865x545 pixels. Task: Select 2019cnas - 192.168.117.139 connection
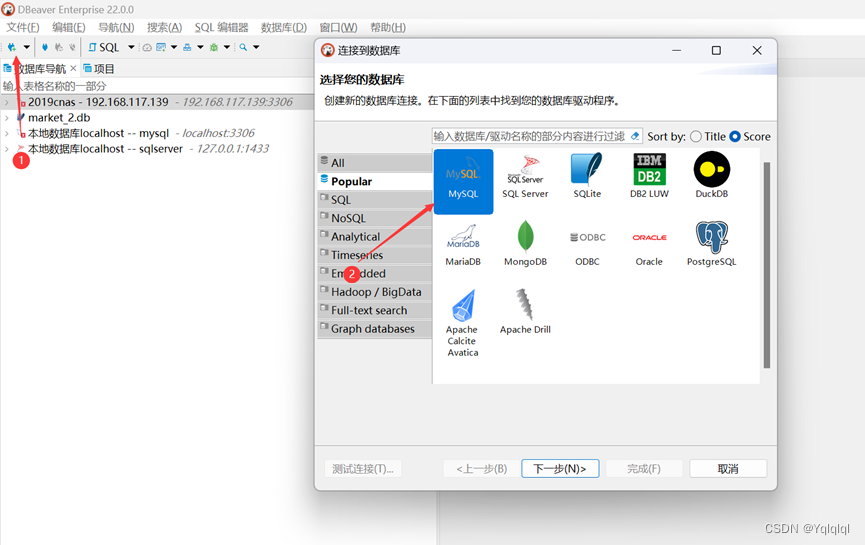98,102
